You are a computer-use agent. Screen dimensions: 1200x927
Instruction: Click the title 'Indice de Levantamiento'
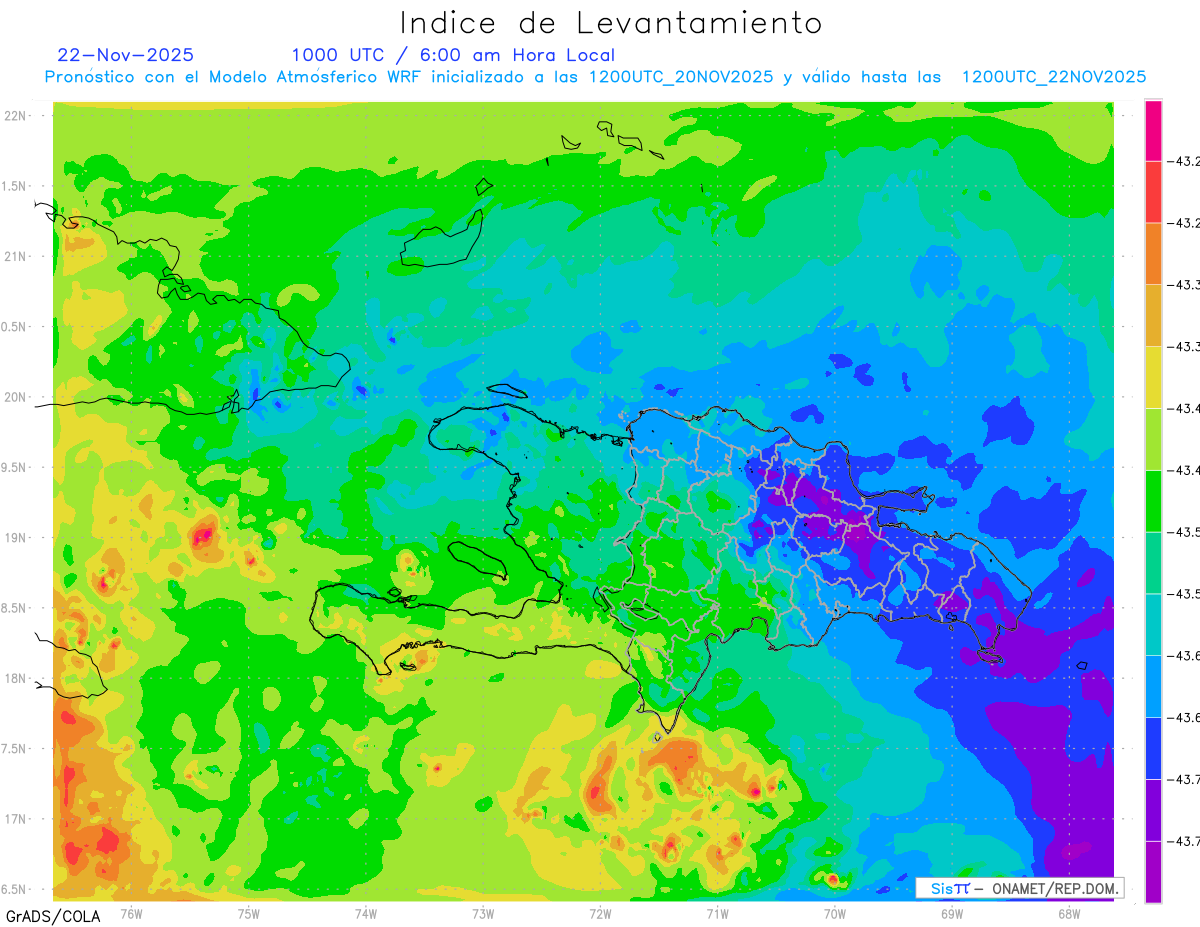[x=611, y=22]
